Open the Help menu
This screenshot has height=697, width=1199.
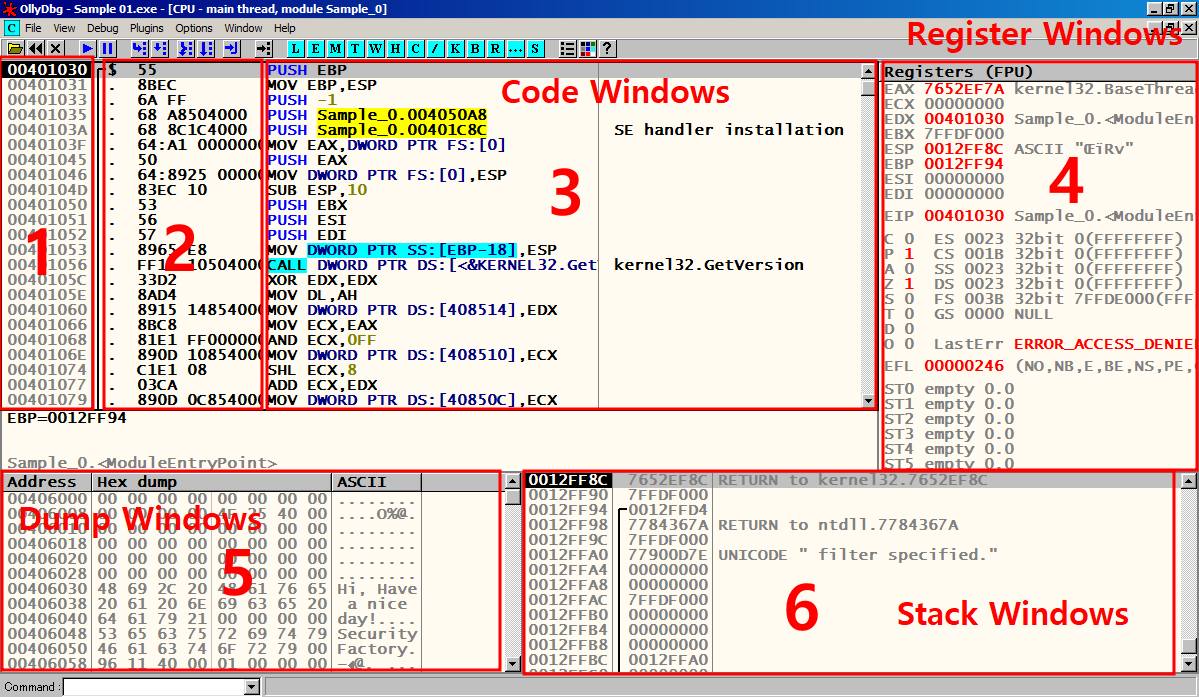(284, 28)
